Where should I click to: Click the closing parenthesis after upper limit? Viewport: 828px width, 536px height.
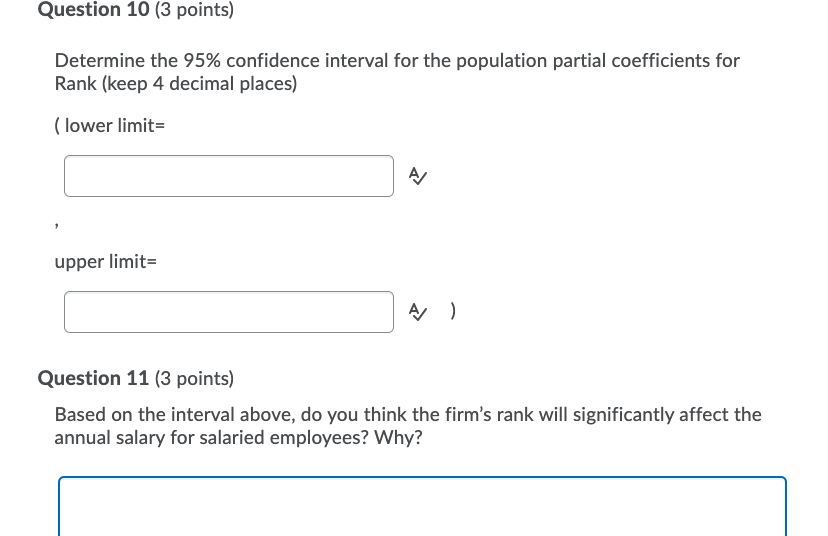coord(454,312)
